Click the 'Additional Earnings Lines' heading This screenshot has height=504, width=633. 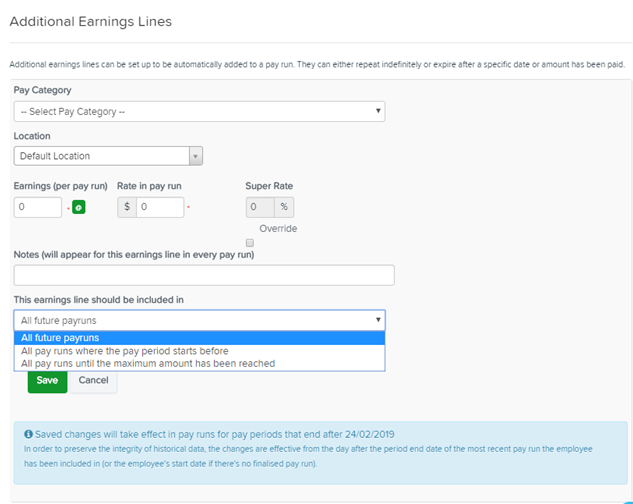click(x=91, y=21)
